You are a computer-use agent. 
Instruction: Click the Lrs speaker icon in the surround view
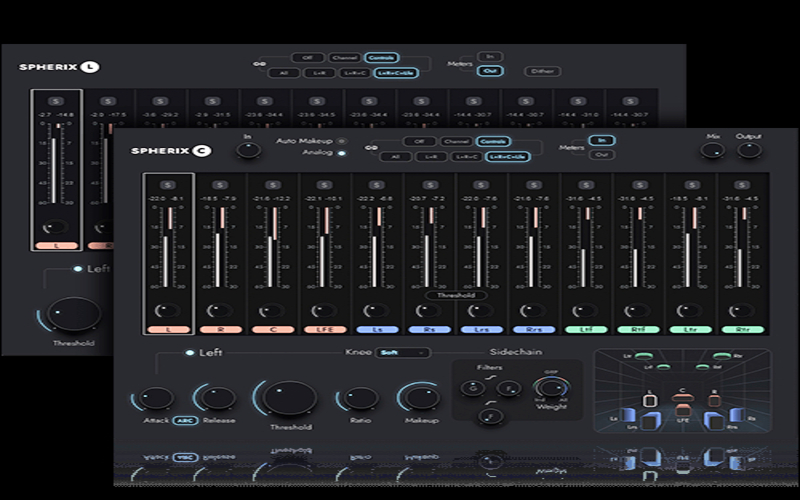tap(651, 421)
